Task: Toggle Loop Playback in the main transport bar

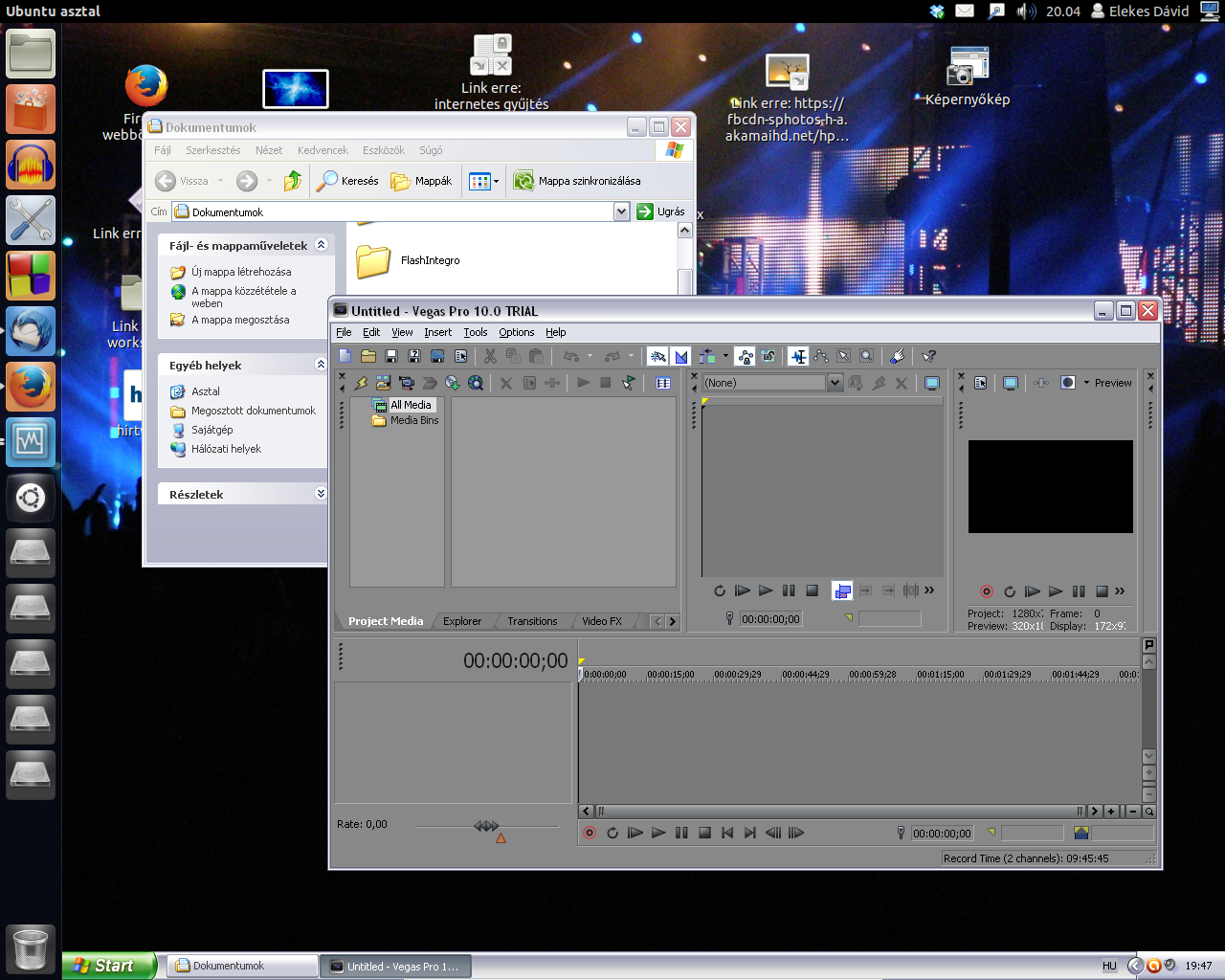Action: (612, 833)
